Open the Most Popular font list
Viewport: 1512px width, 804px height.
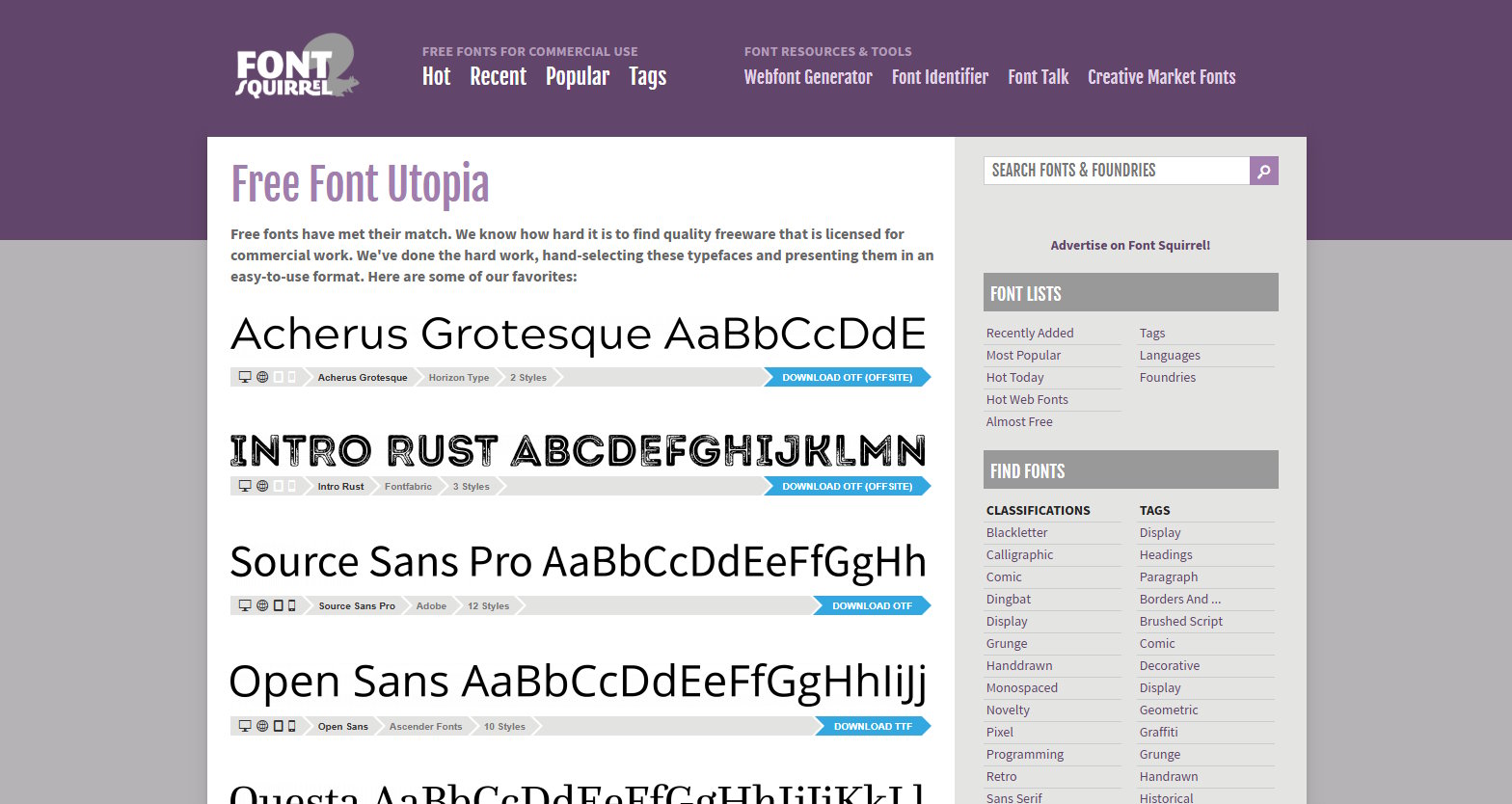click(1023, 355)
